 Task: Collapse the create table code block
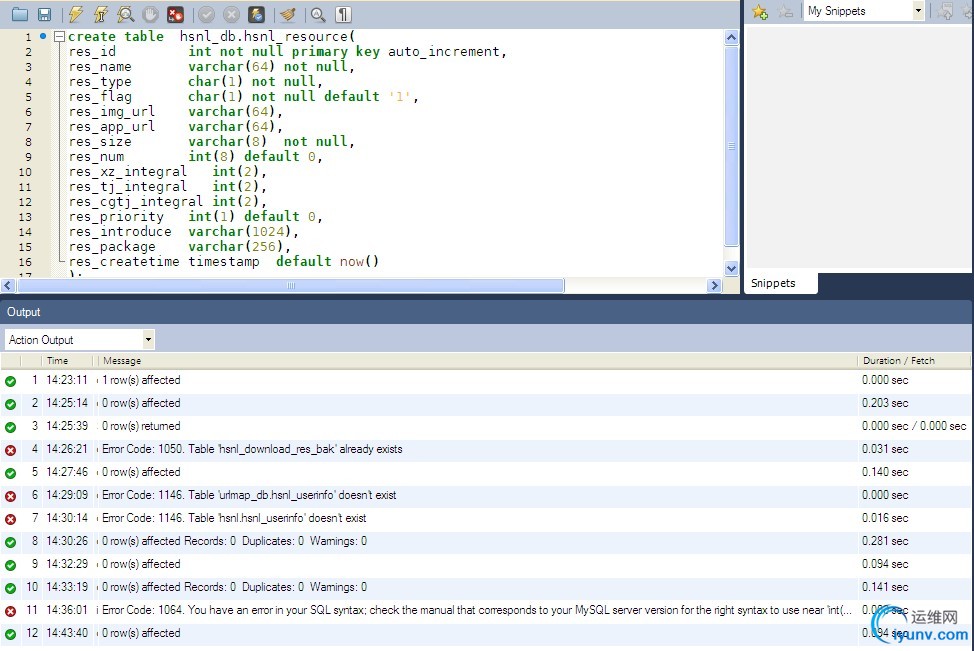pyautogui.click(x=60, y=37)
